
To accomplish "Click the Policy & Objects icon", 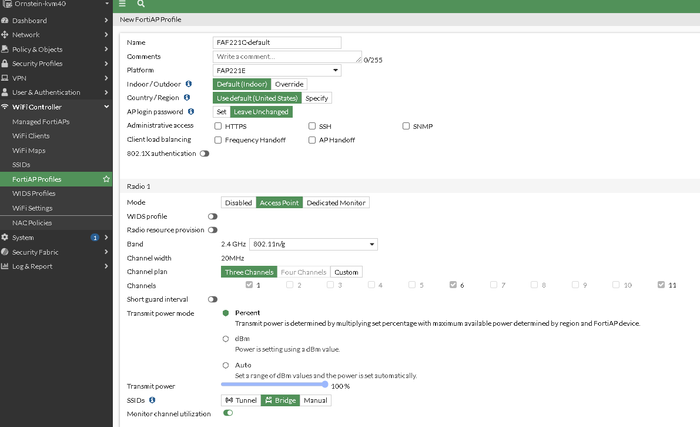I will click(5, 49).
